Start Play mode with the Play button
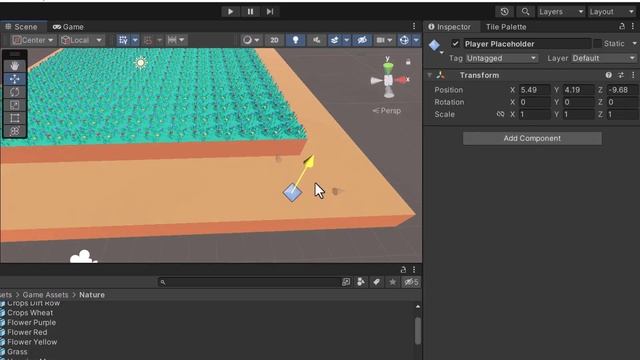This screenshot has width=640, height=360. [x=230, y=12]
